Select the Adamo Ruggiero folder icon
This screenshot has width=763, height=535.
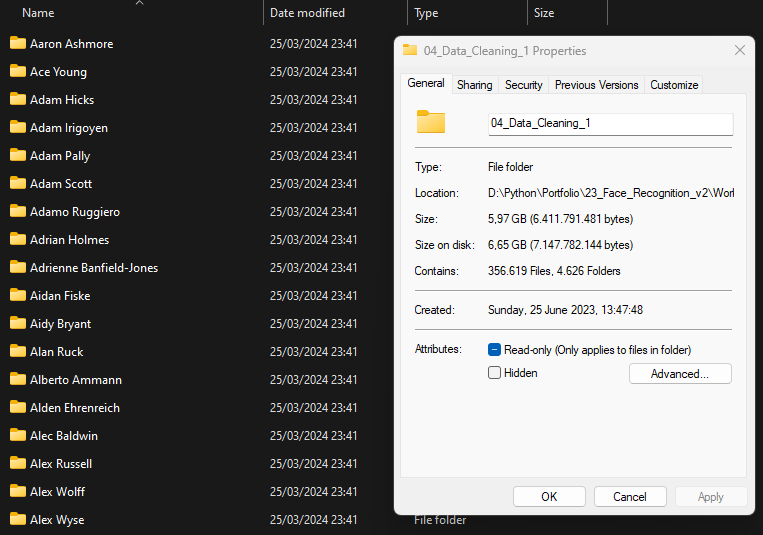18,211
